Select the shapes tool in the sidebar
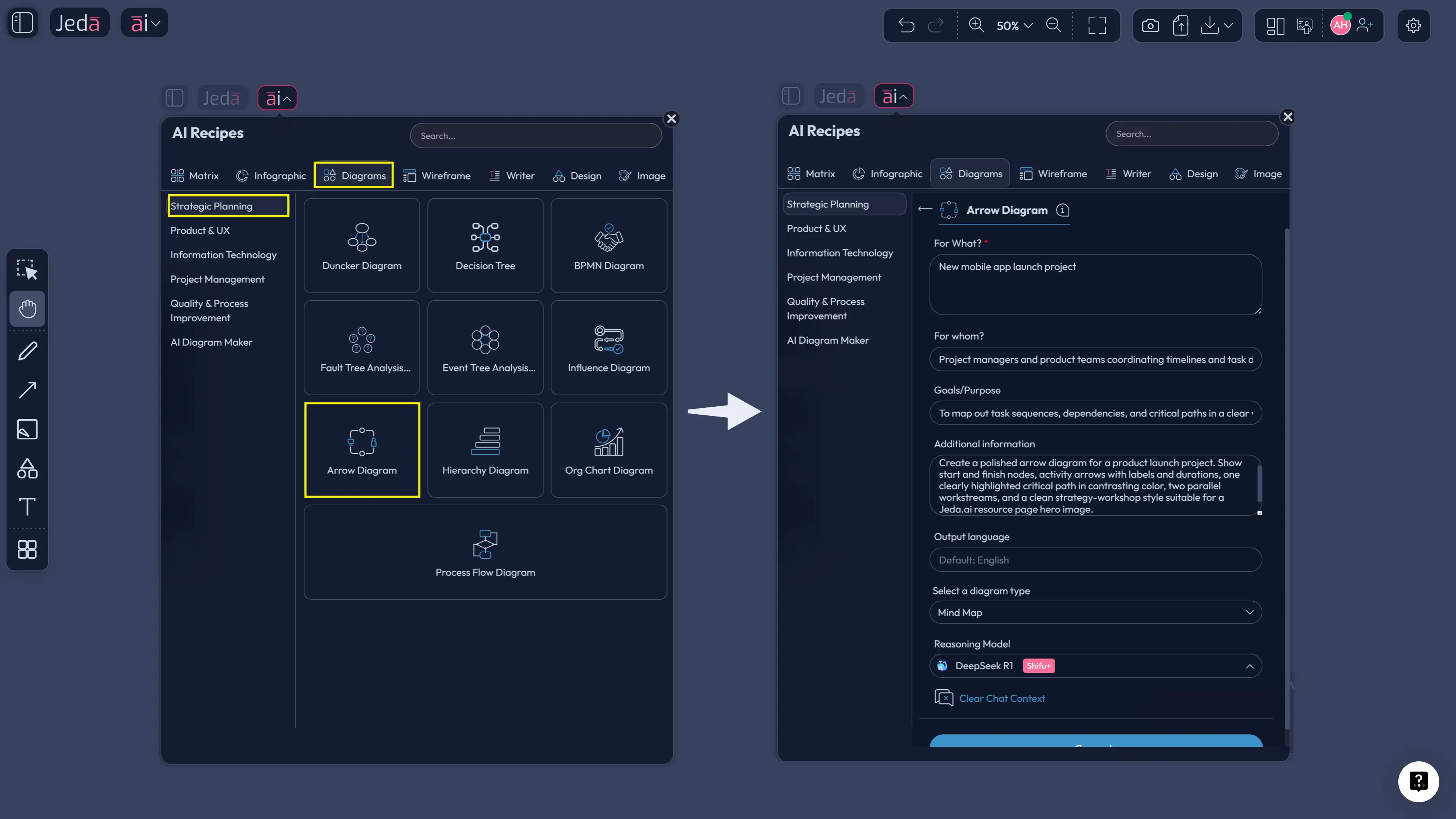The height and width of the screenshot is (819, 1456). [x=27, y=468]
